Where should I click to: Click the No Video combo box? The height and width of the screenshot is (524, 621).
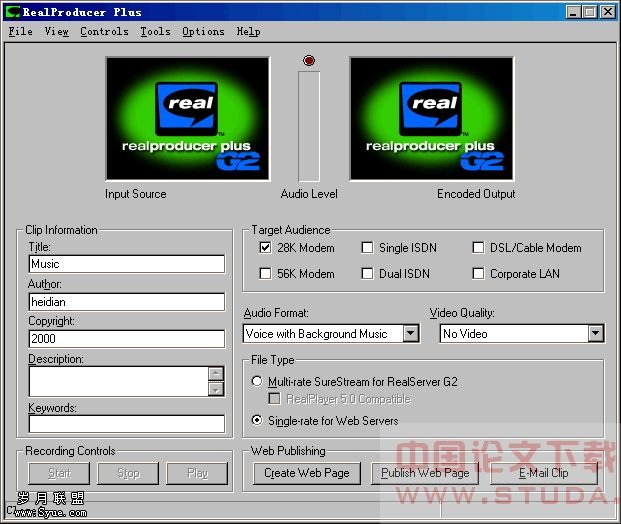(522, 333)
